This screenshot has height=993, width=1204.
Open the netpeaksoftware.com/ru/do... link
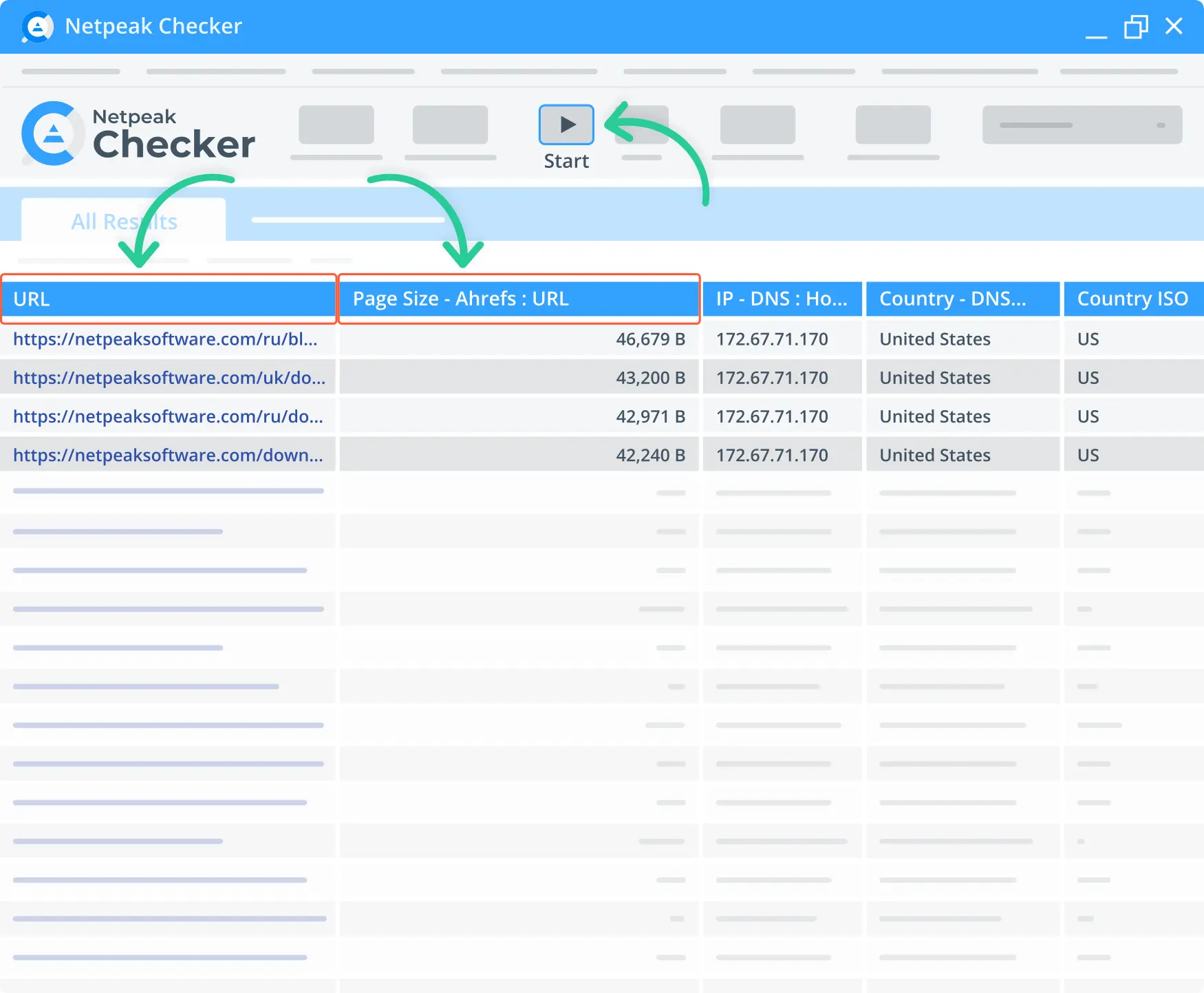coord(168,416)
